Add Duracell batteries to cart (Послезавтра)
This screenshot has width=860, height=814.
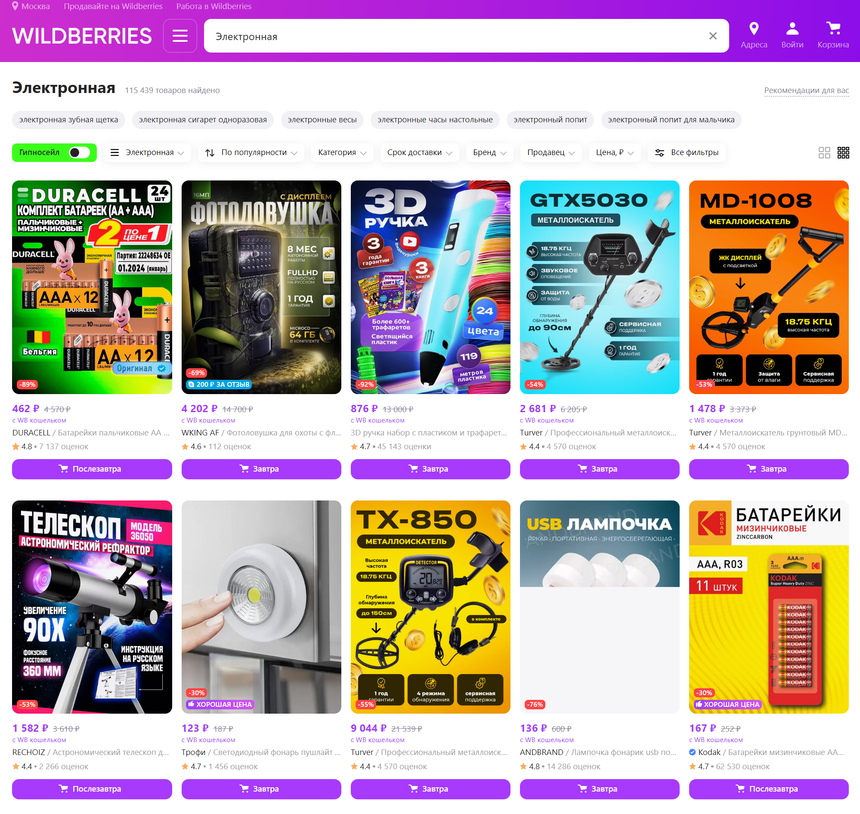[92, 469]
